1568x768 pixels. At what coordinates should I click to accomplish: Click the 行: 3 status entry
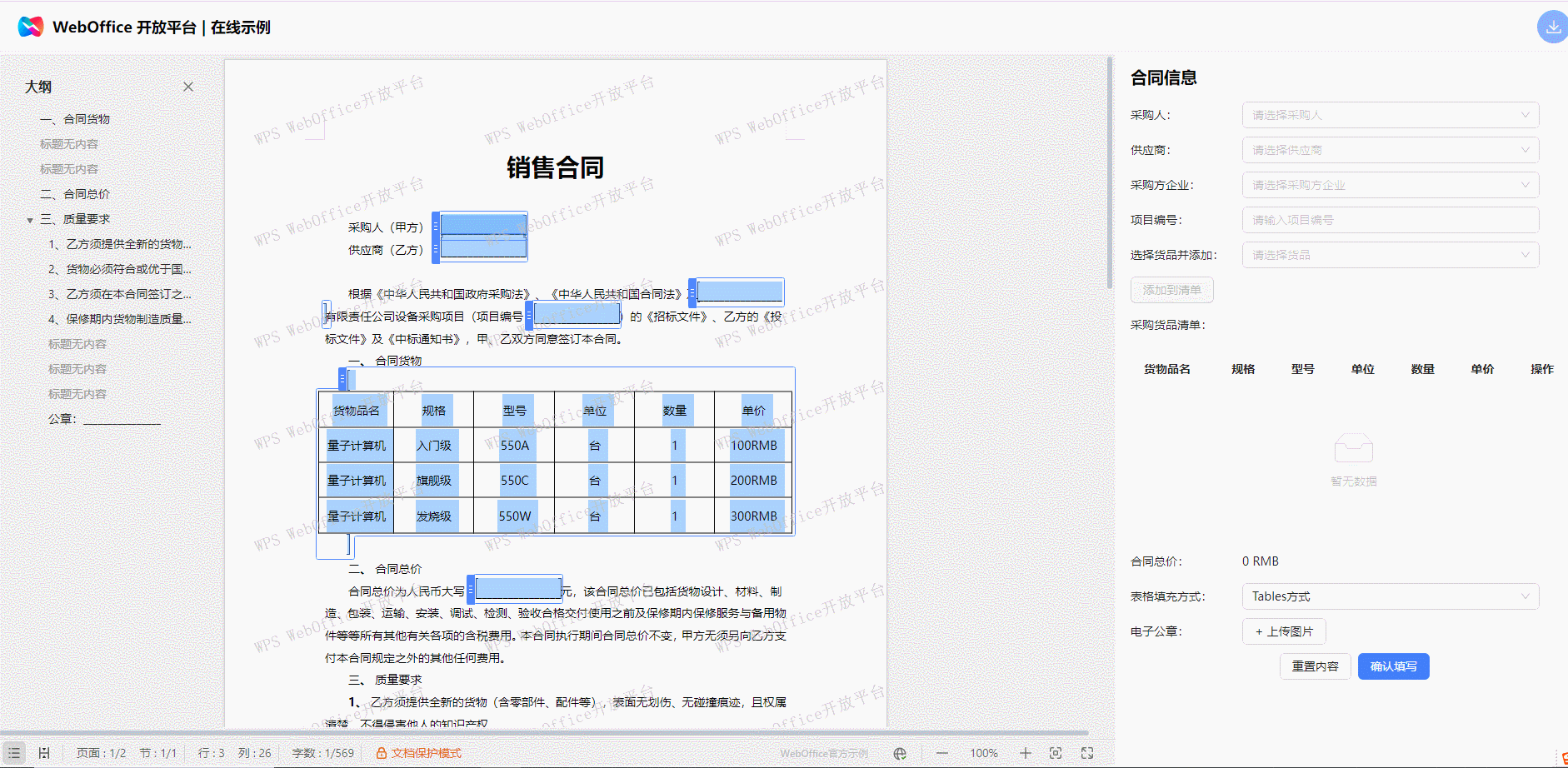(211, 753)
